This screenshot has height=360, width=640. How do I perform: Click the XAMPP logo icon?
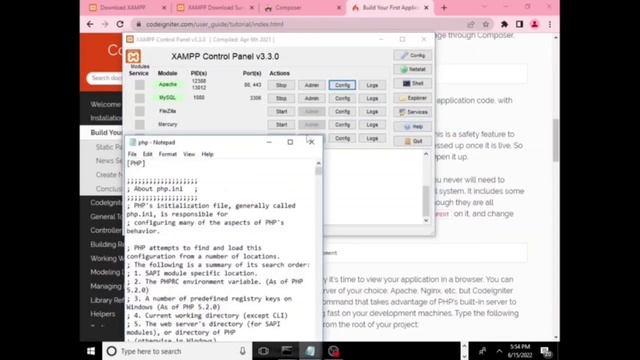click(133, 56)
